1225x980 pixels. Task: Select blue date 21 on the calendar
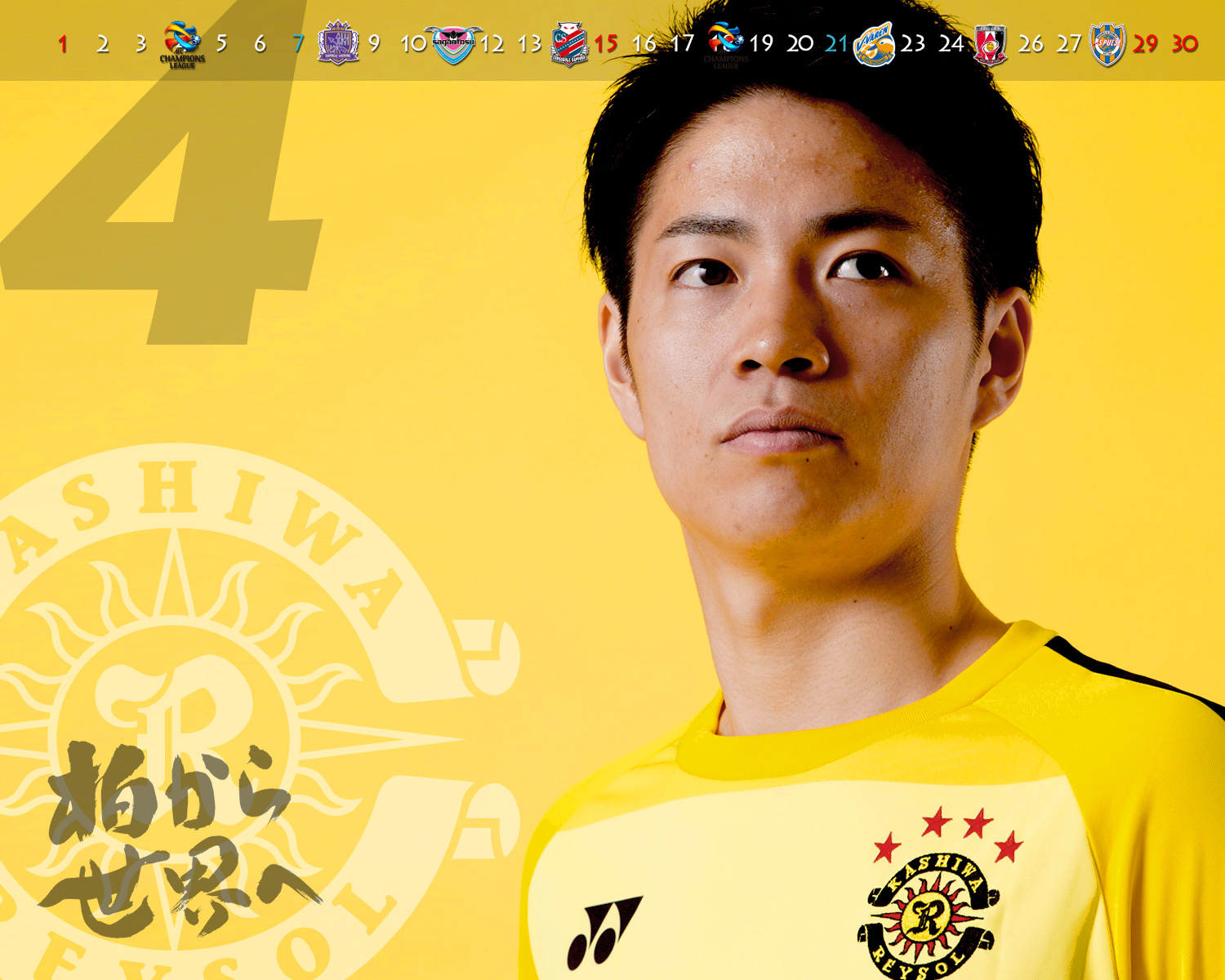(x=836, y=44)
